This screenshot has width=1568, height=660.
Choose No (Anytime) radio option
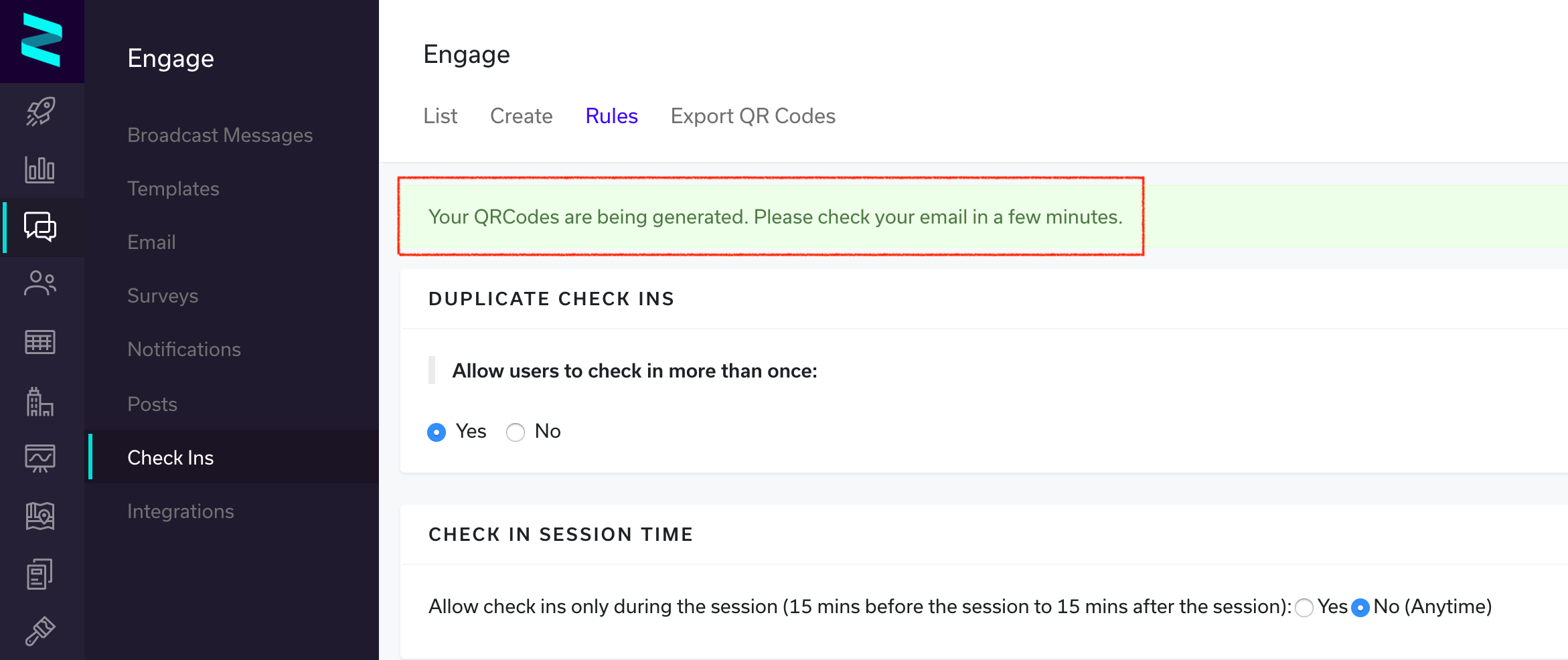(x=1360, y=608)
